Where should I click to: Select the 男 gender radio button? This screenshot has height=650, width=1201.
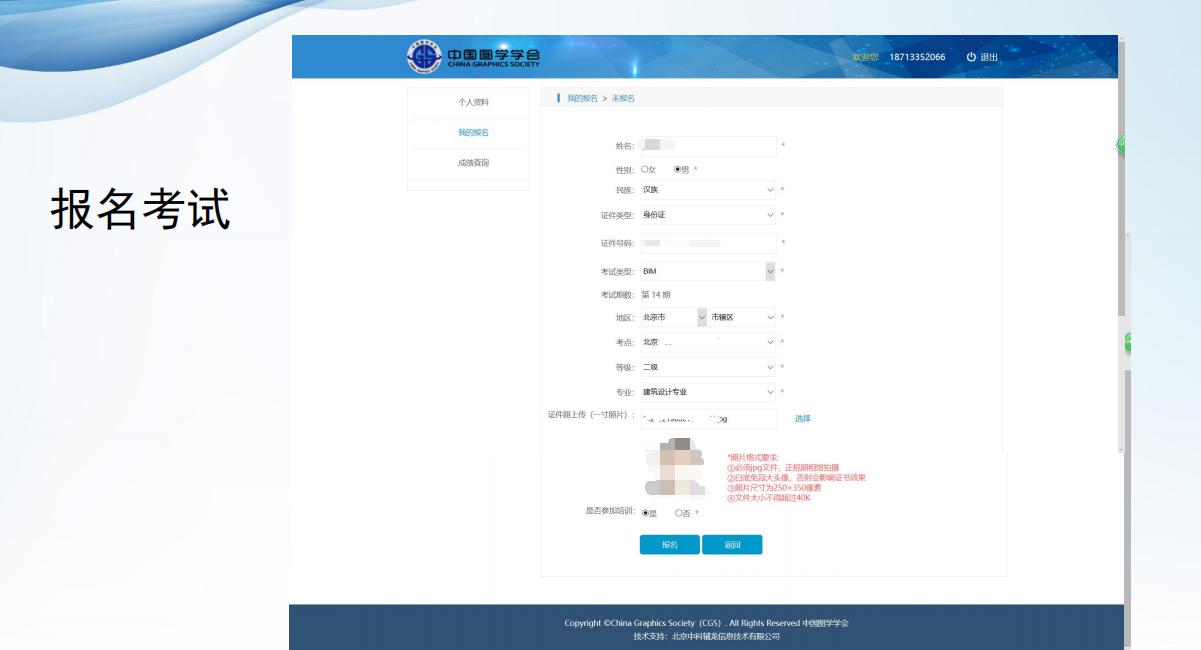point(678,170)
